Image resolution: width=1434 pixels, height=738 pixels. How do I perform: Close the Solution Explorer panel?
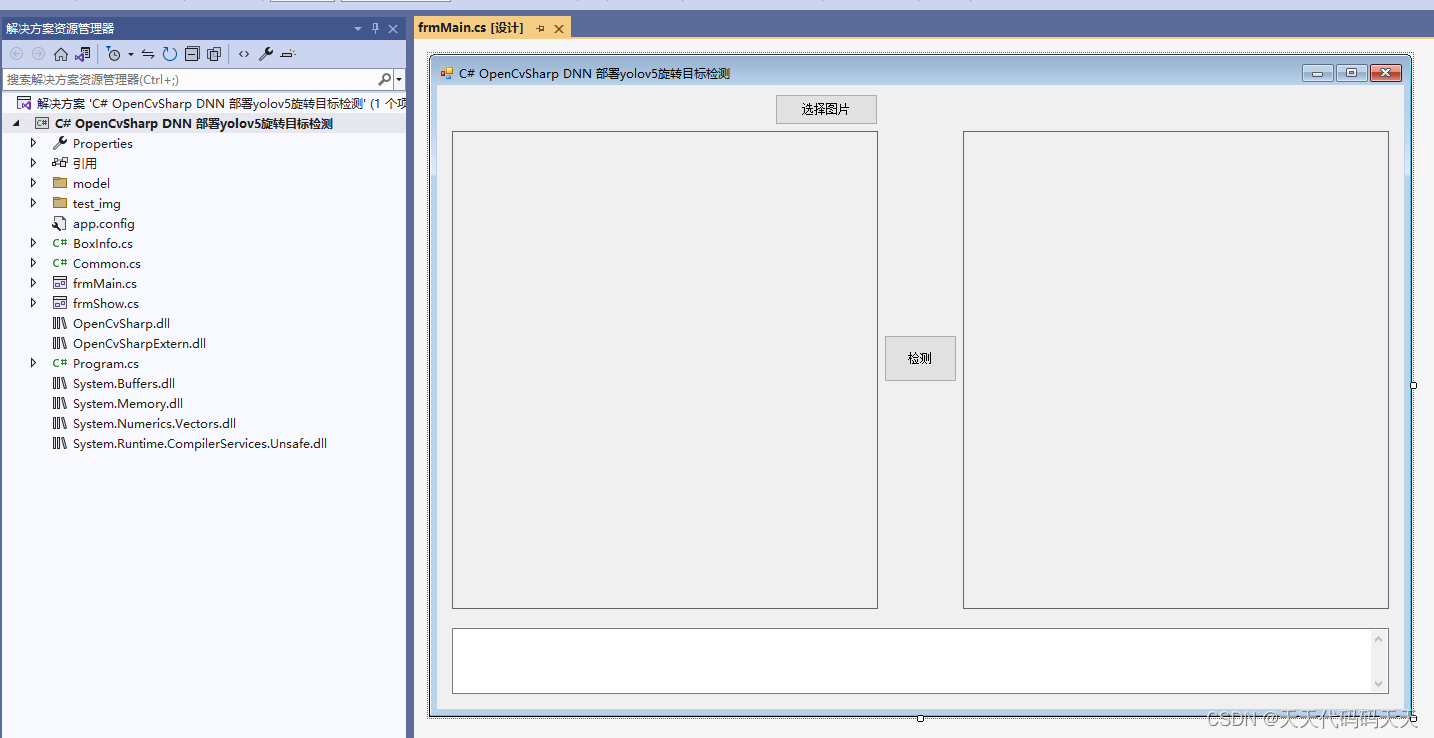coord(393,29)
